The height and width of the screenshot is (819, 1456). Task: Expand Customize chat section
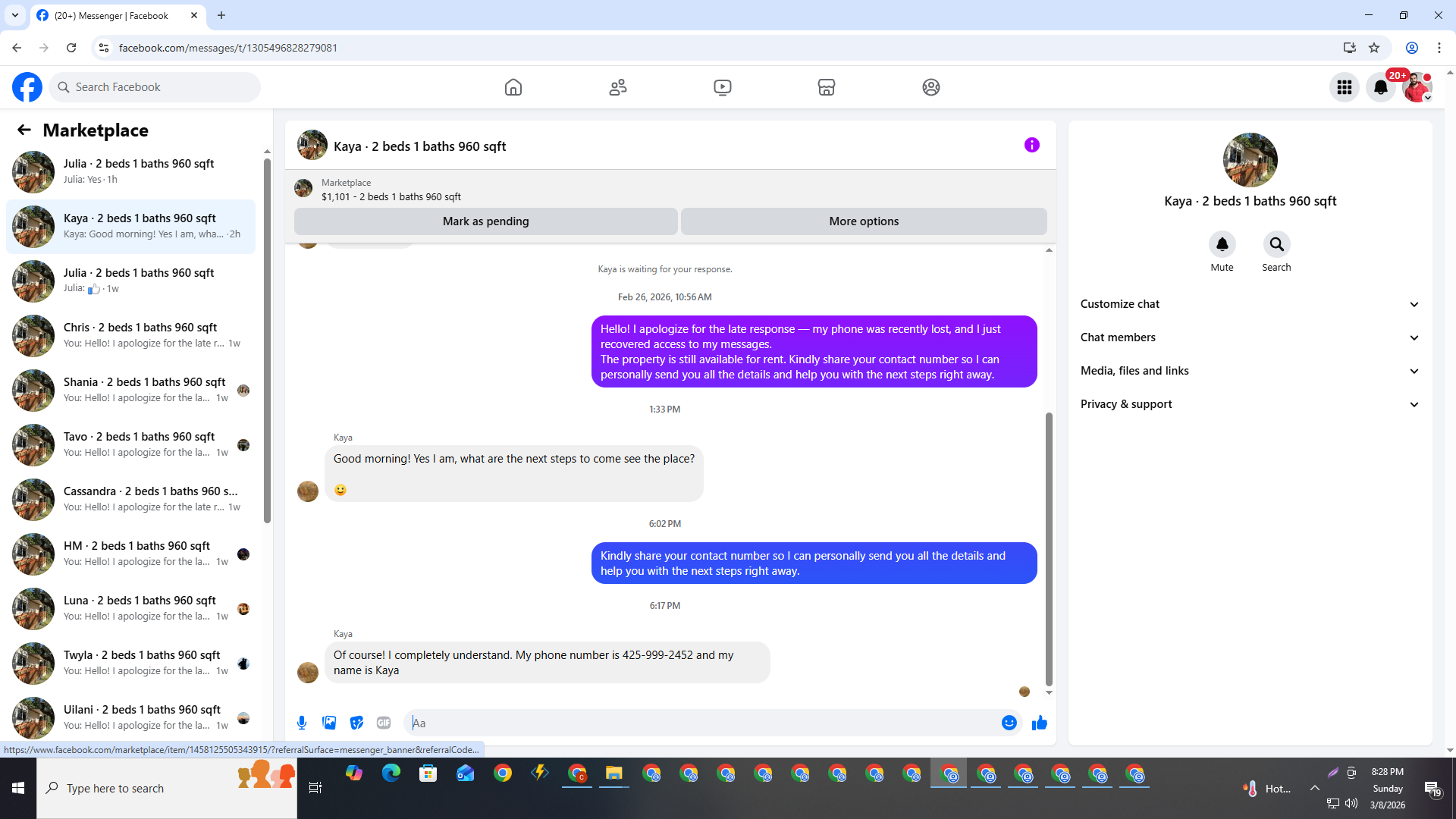click(1249, 304)
